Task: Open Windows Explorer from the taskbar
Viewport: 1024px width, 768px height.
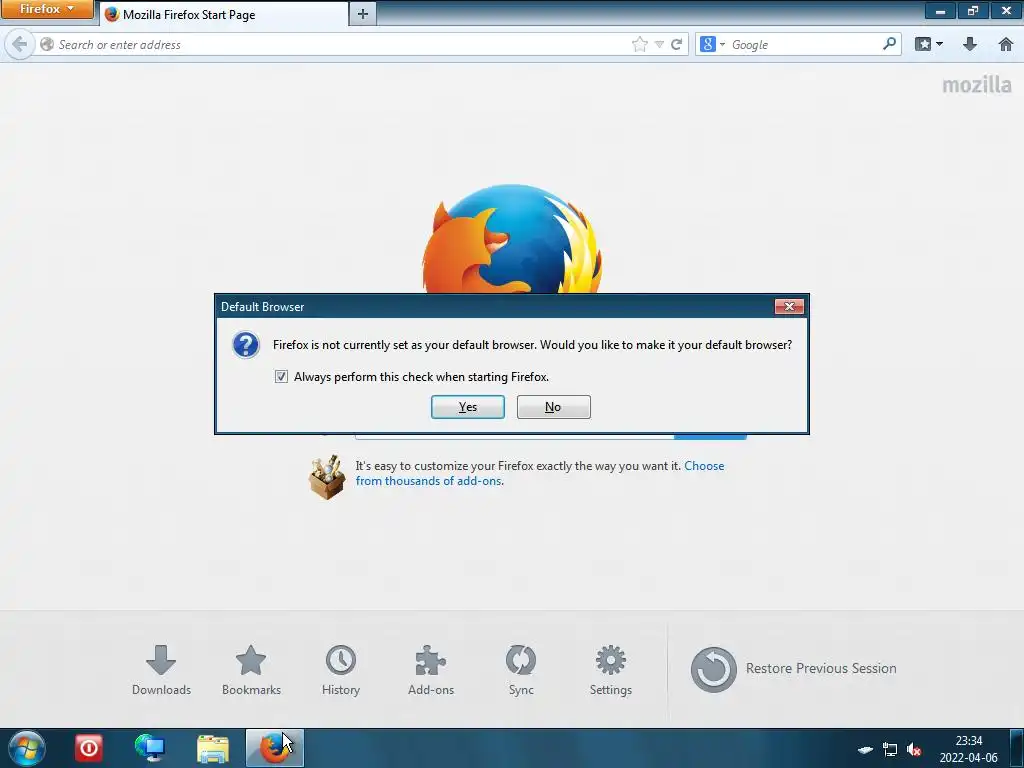Action: point(213,748)
